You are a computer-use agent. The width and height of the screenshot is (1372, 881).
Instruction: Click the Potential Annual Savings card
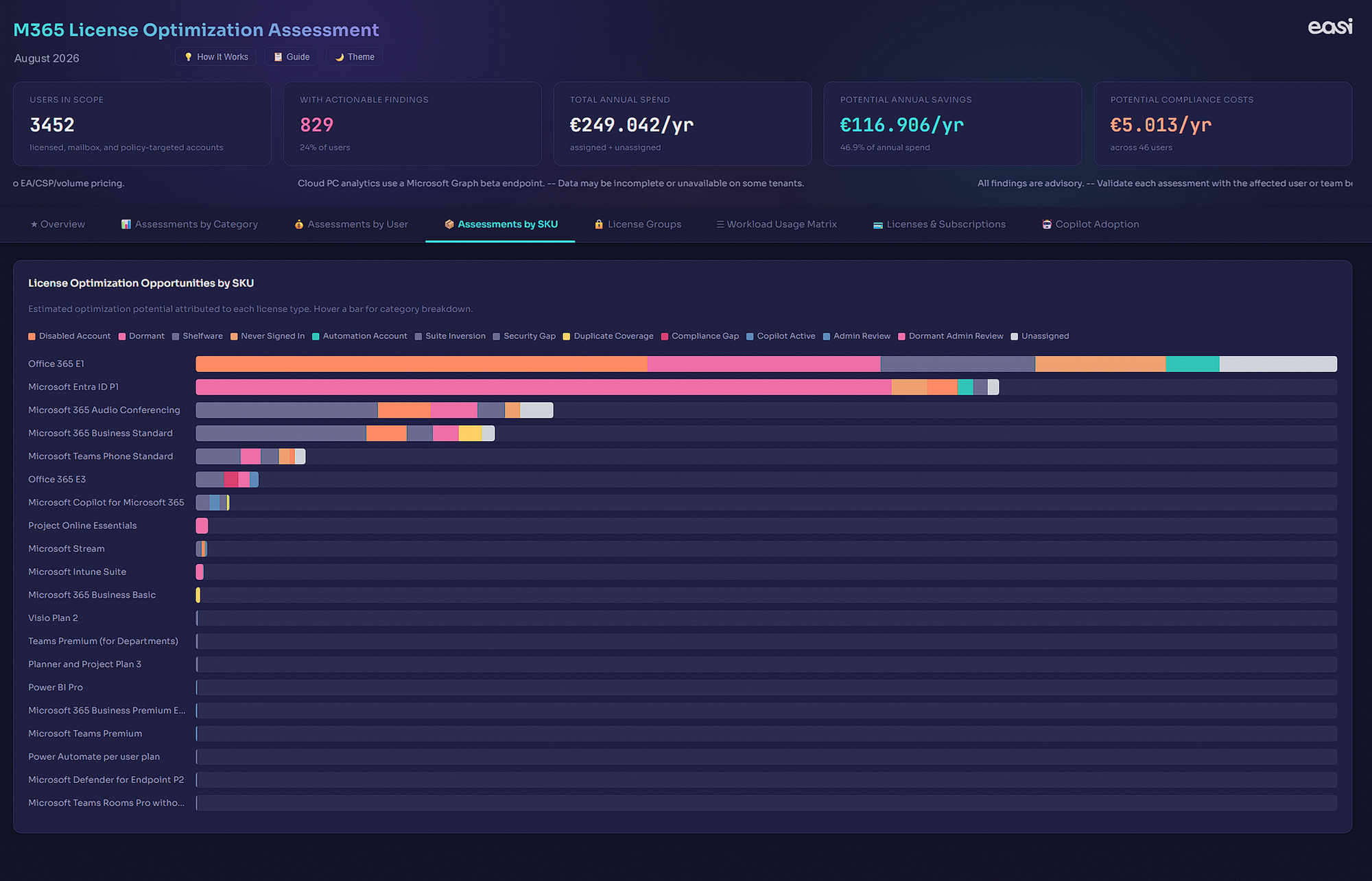(953, 124)
